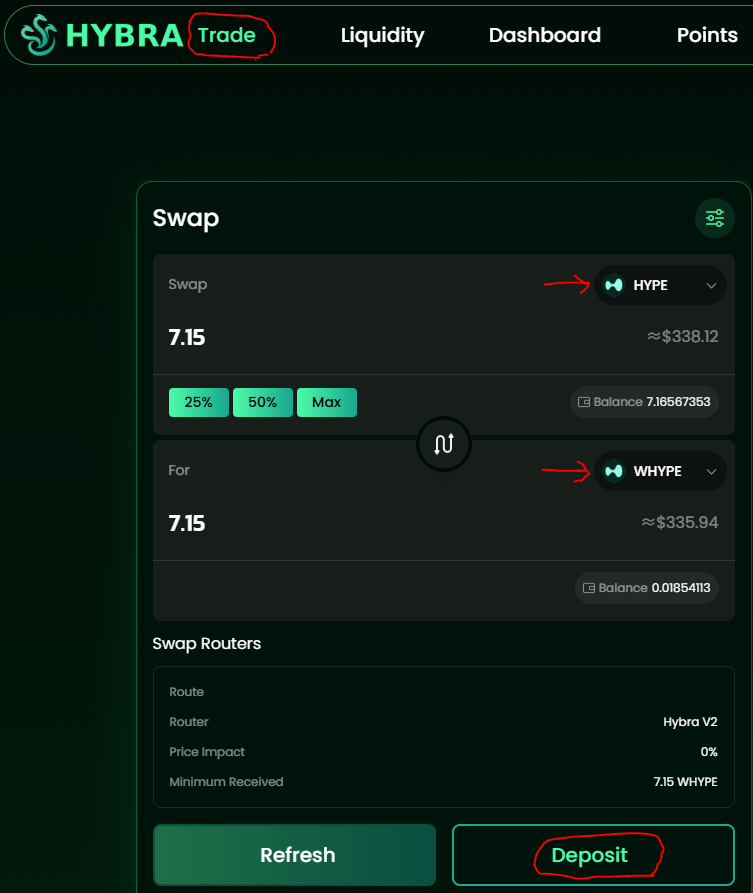
Task: Open the swap settings sliders icon
Action: (715, 218)
